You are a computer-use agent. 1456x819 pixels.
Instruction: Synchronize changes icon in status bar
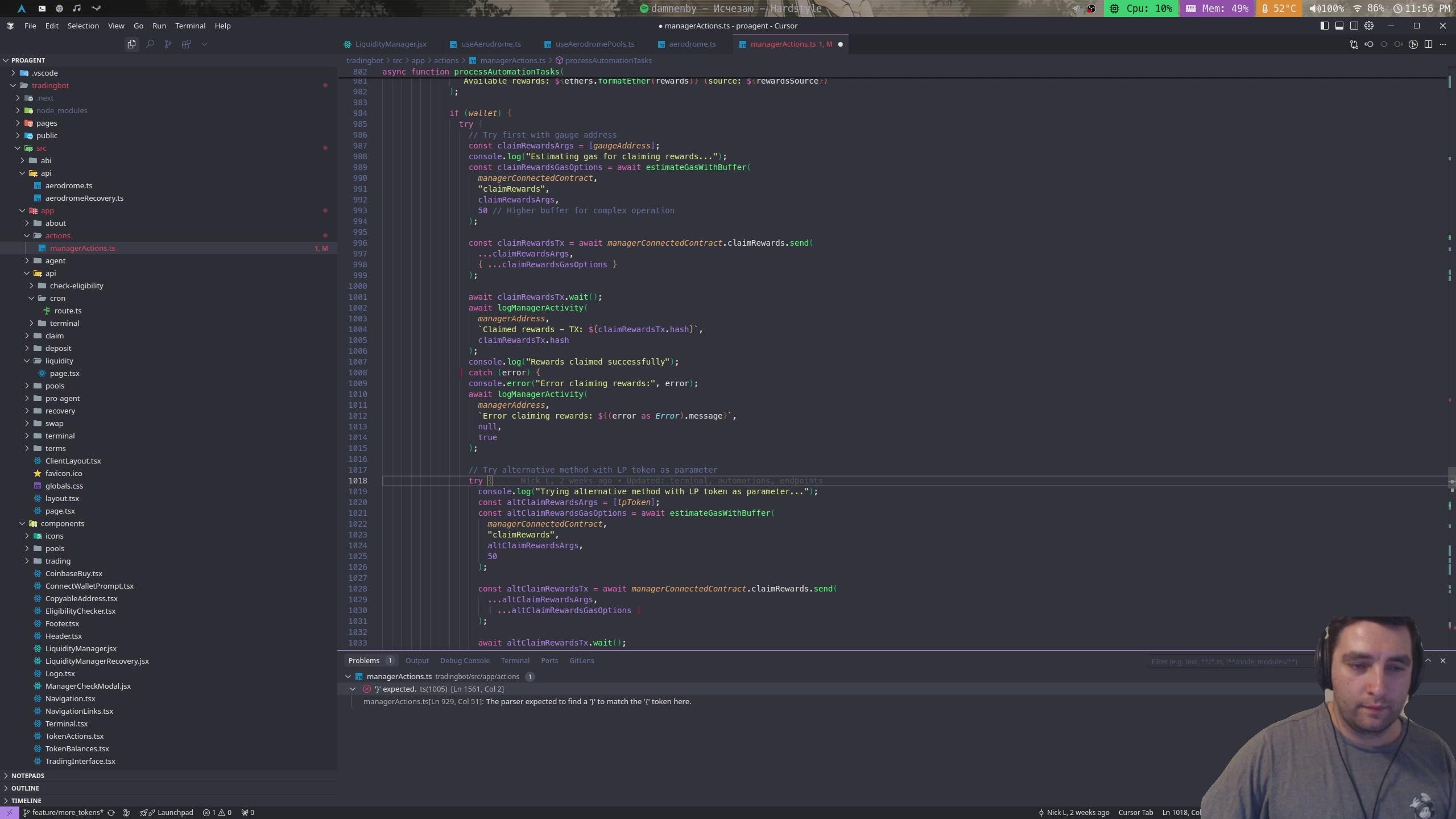[x=111, y=812]
